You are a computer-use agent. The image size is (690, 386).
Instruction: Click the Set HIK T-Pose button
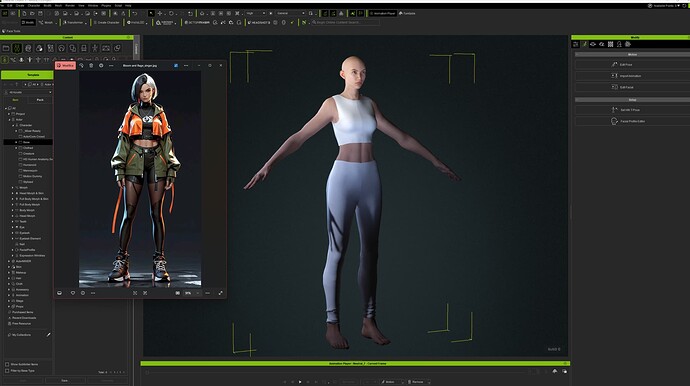point(632,110)
